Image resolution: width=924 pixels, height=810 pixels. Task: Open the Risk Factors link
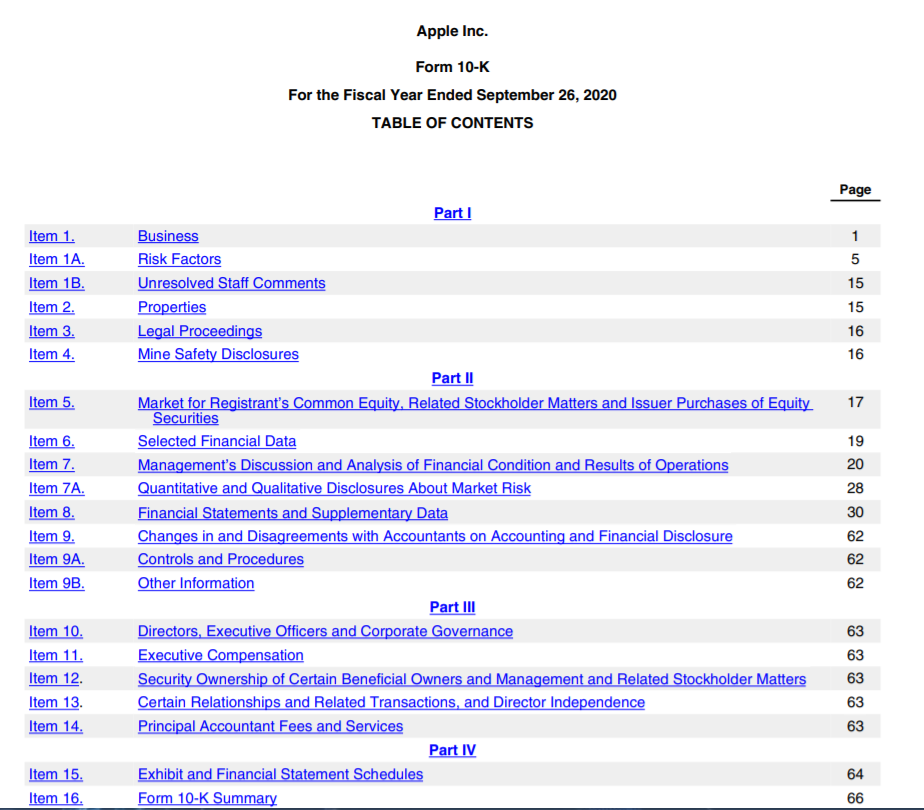(179, 259)
